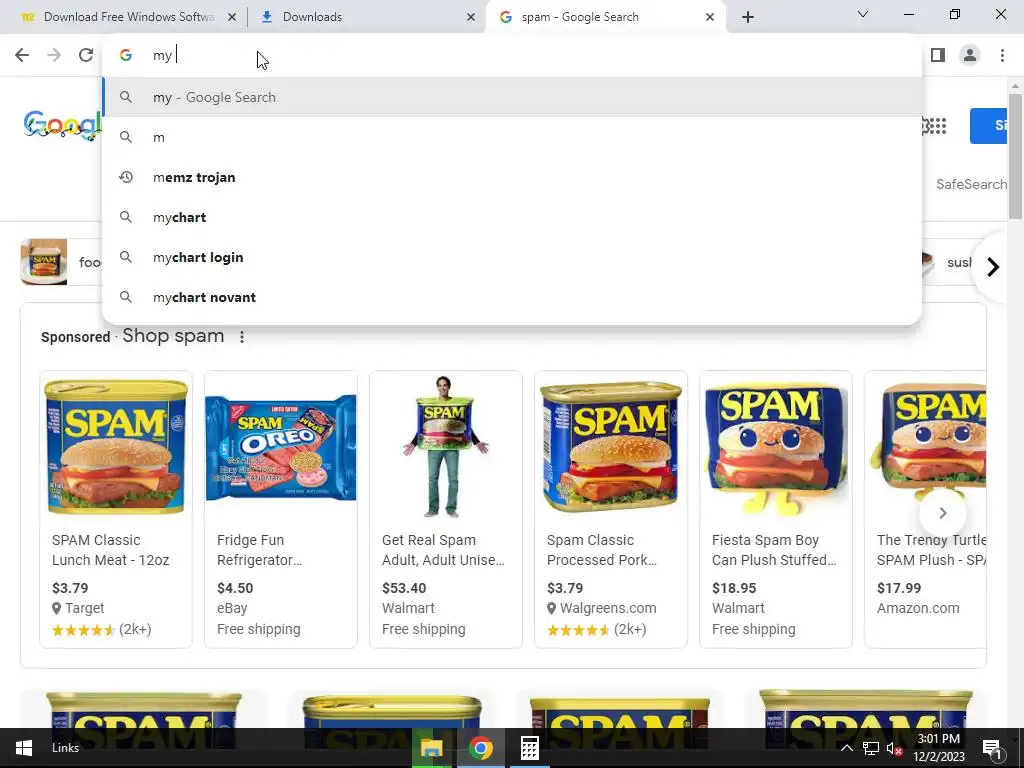
Task: Open the tab search chevron
Action: [863, 14]
